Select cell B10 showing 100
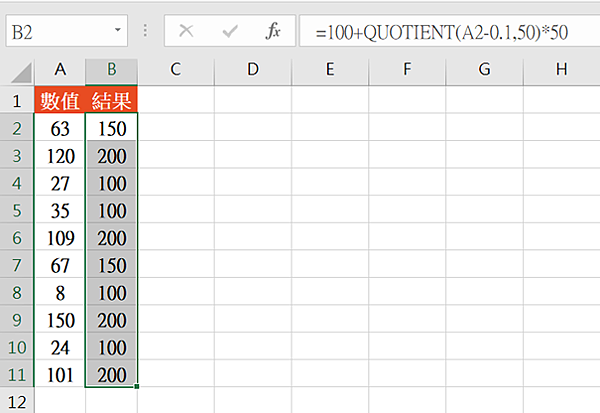600x413 pixels. pos(111,347)
